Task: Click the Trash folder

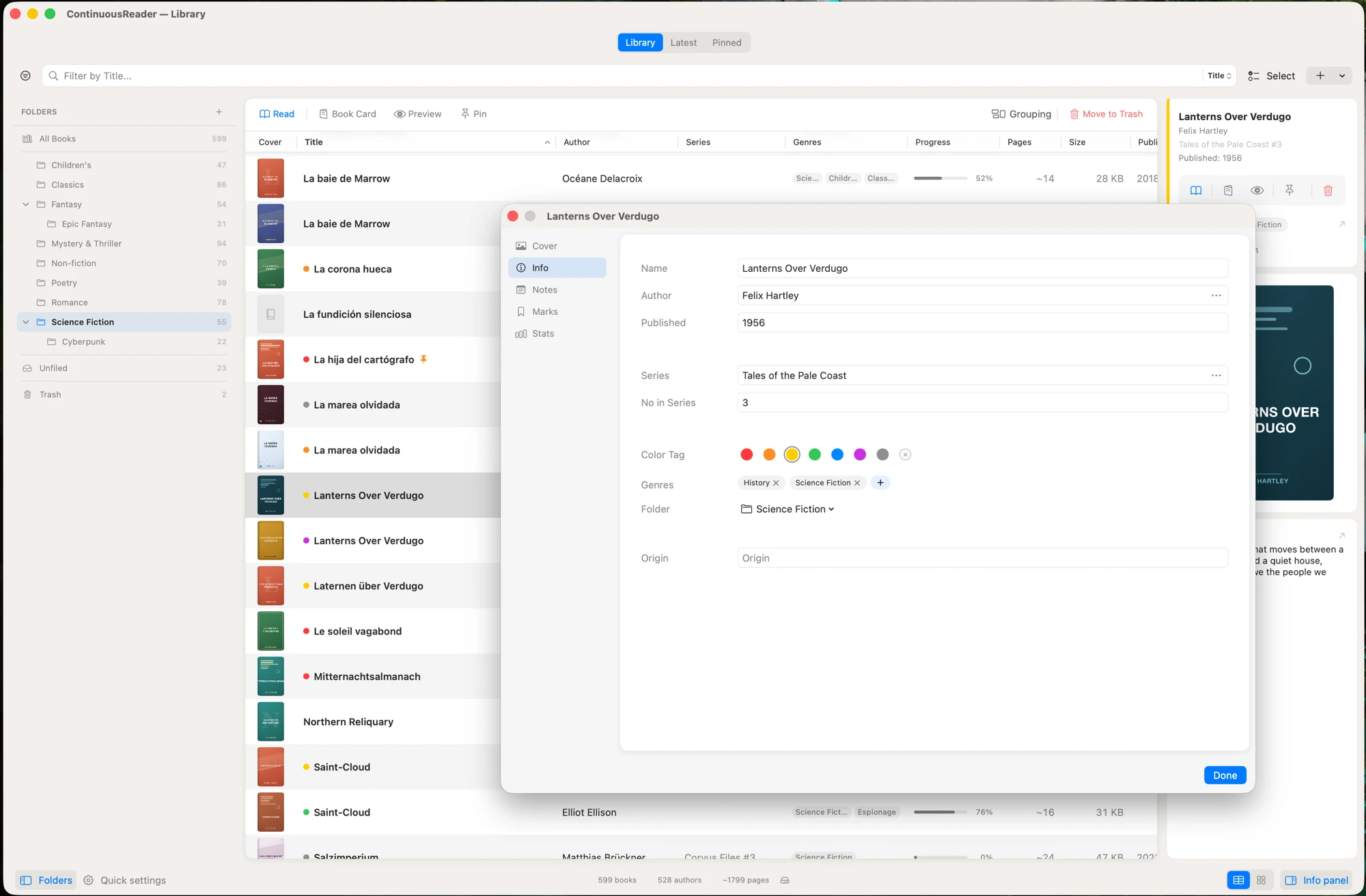Action: point(124,395)
